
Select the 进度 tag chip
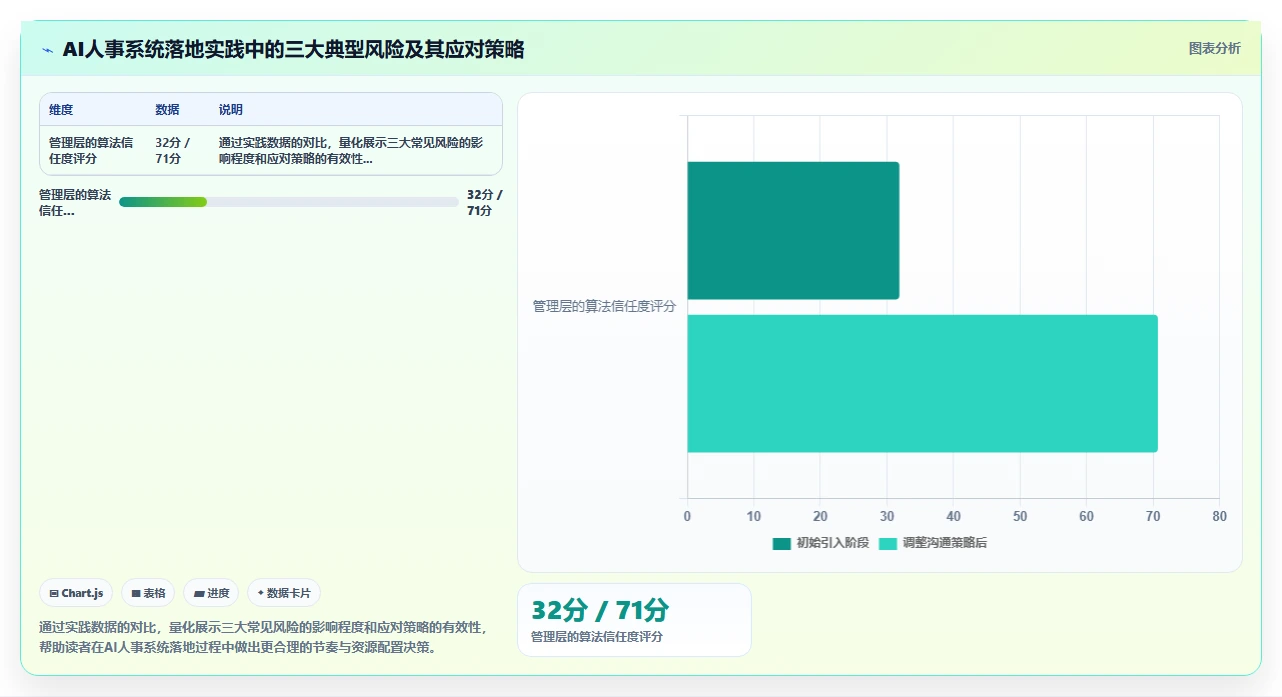211,593
